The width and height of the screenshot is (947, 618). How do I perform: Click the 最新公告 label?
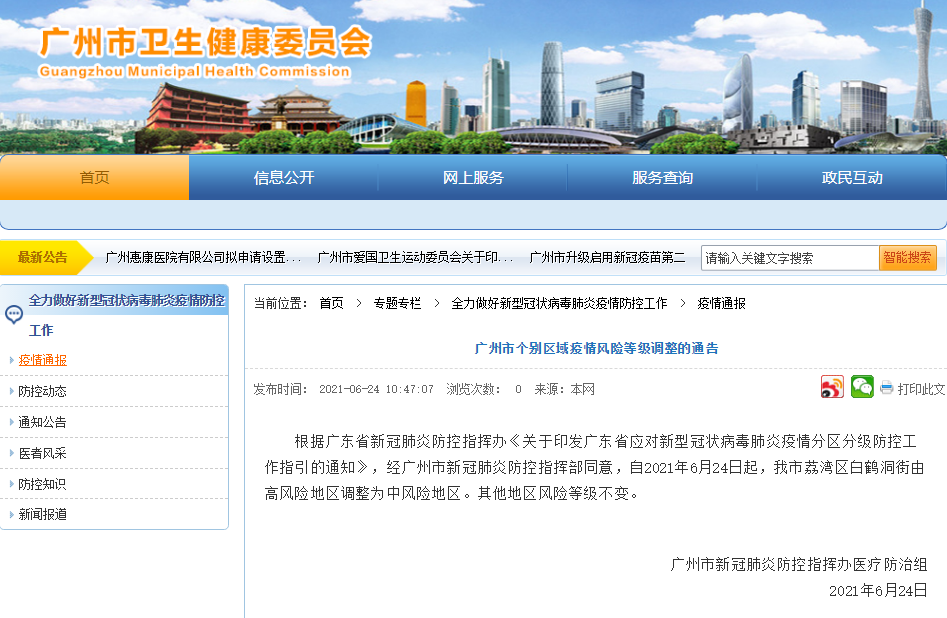[x=42, y=257]
